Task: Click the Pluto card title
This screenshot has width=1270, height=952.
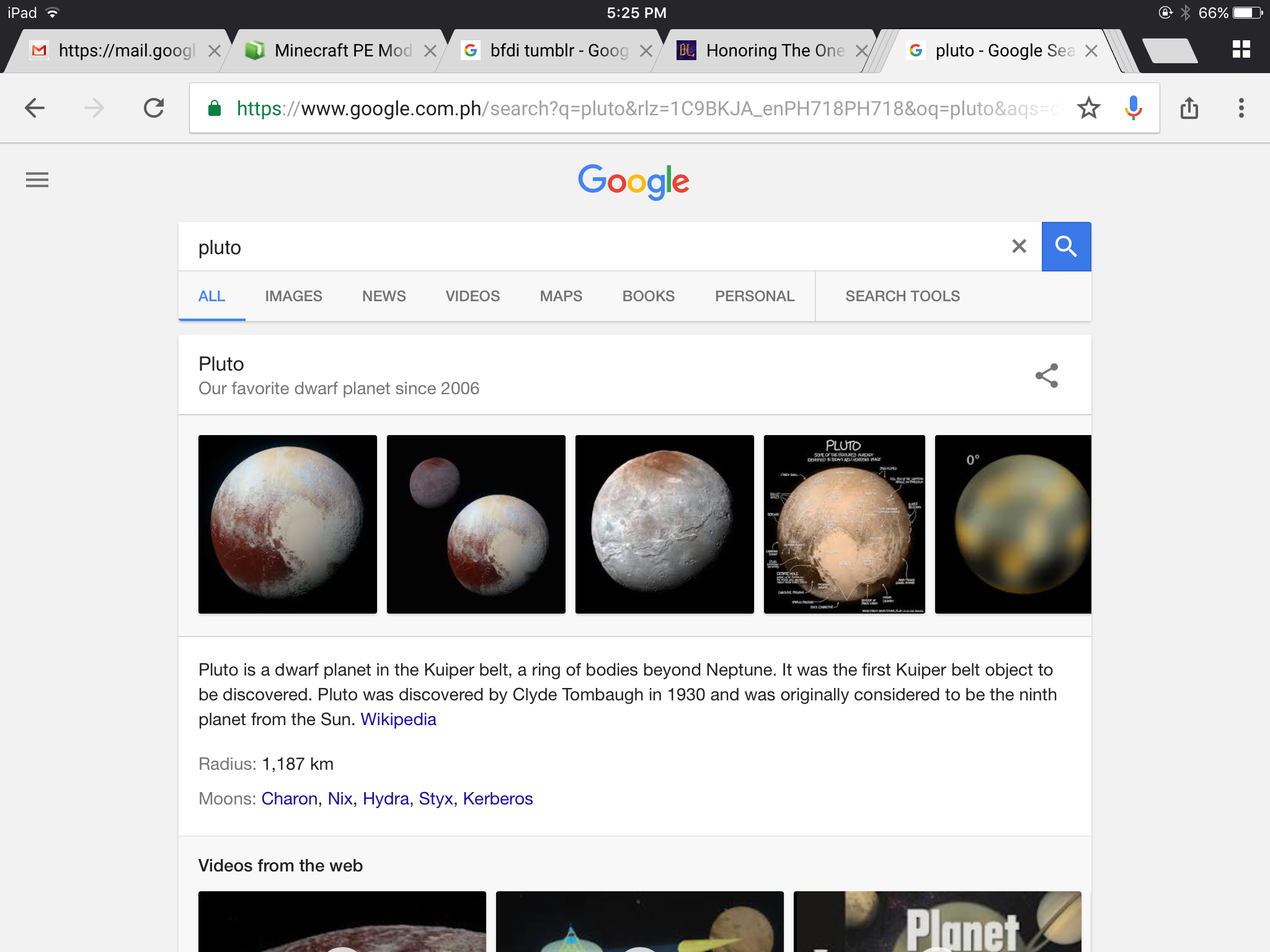Action: click(221, 364)
